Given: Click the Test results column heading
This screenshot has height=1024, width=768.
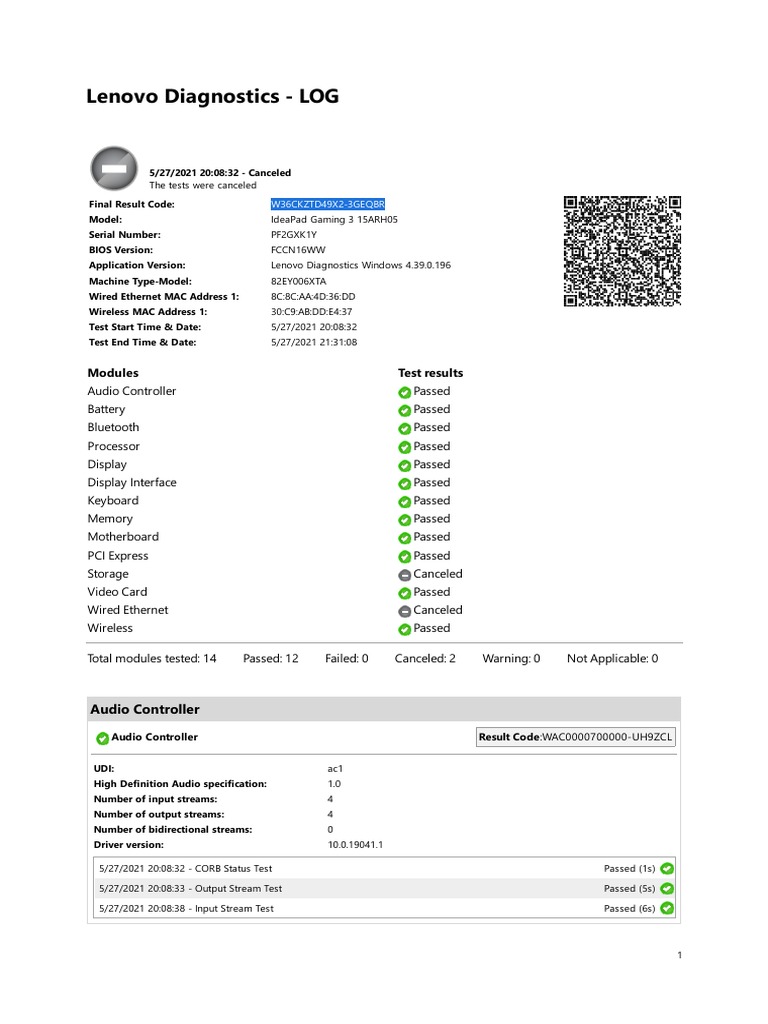Looking at the screenshot, I should pyautogui.click(x=430, y=373).
